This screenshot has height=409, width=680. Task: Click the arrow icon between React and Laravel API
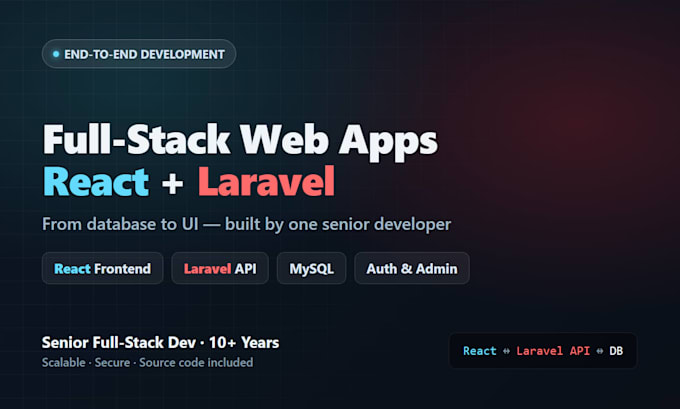pyautogui.click(x=506, y=351)
